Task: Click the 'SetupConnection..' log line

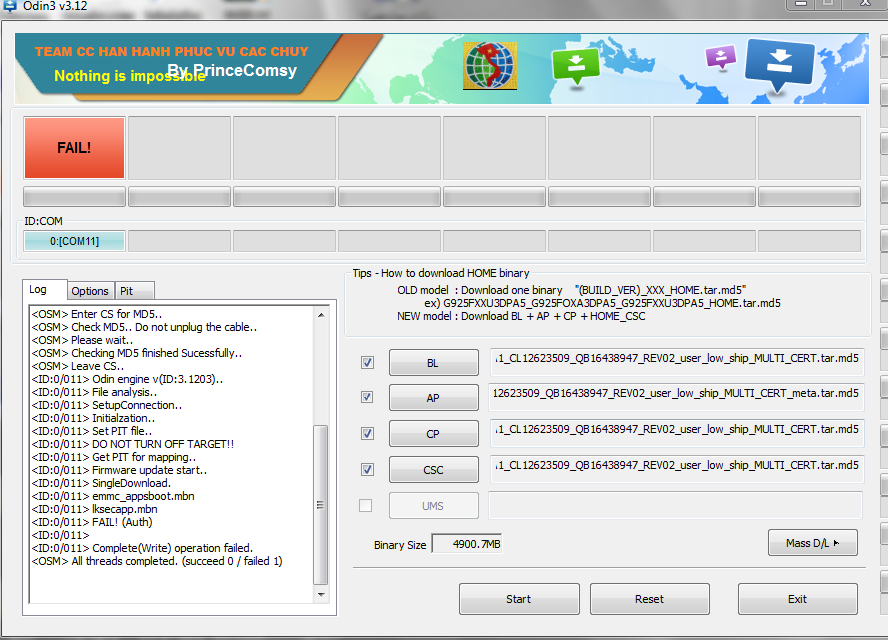Action: [x=107, y=405]
